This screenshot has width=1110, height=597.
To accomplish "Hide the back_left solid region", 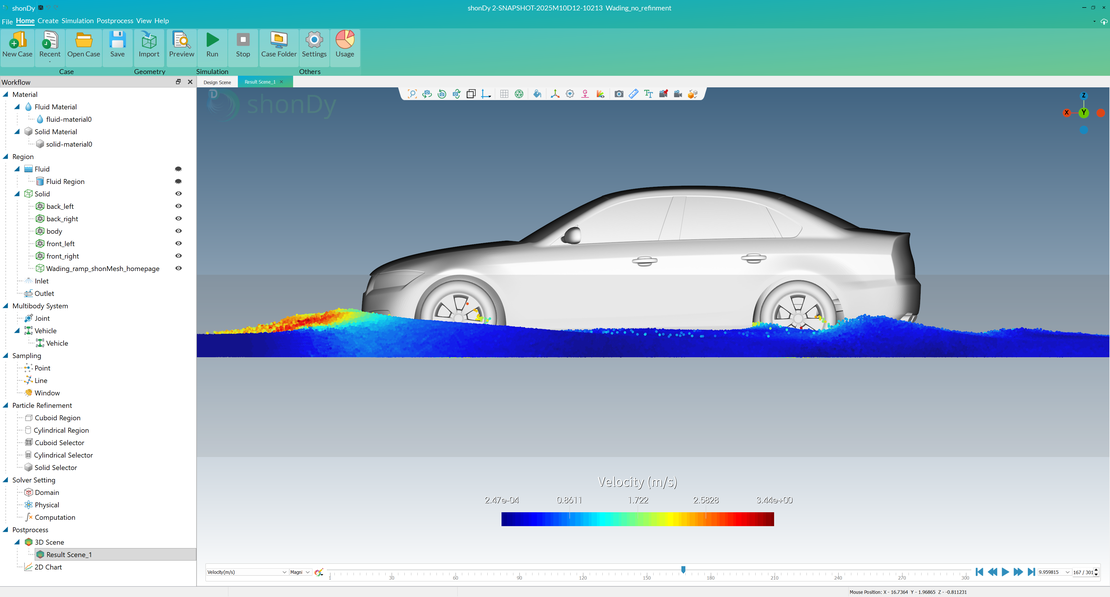I will click(178, 207).
